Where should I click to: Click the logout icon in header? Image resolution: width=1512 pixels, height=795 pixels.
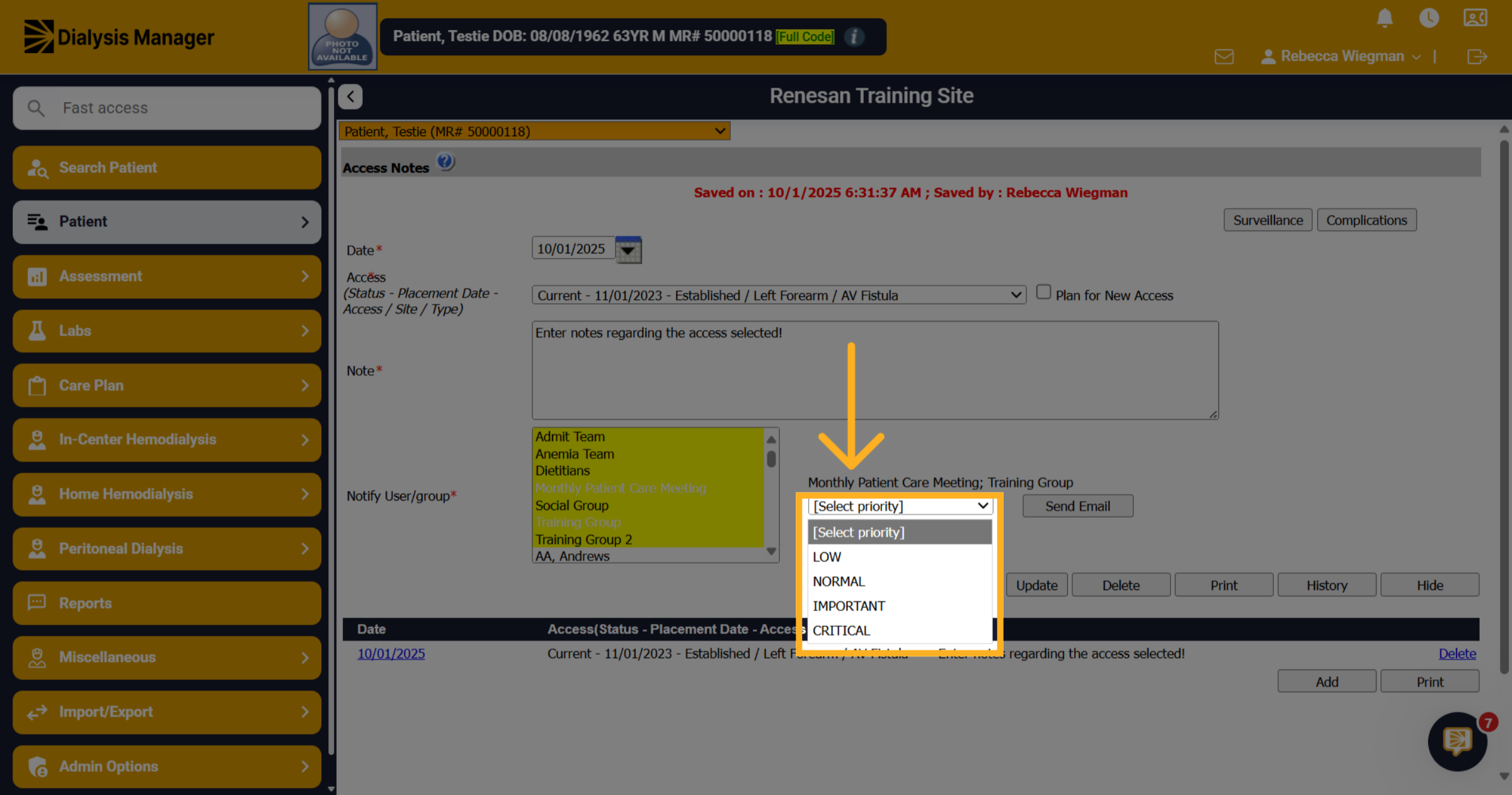pos(1477,57)
